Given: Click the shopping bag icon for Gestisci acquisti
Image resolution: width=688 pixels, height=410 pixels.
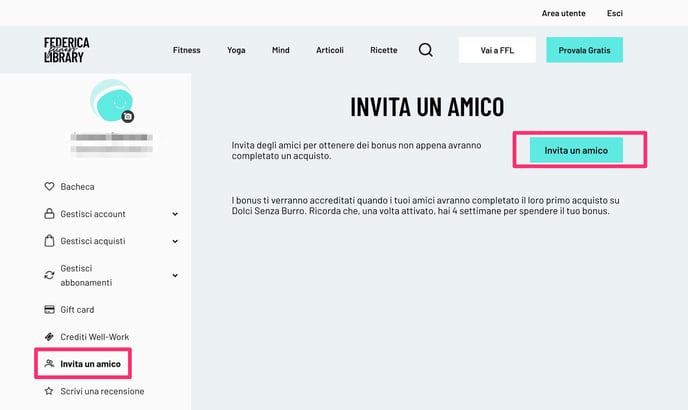Looking at the screenshot, I should [49, 241].
